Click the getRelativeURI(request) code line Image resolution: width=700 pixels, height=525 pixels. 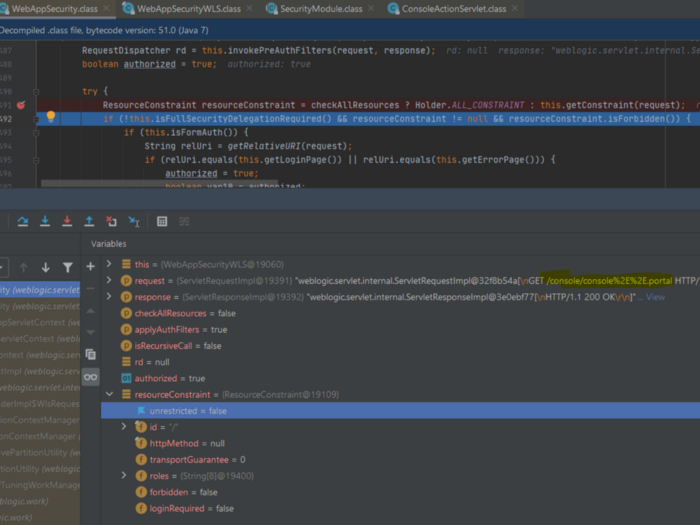pyautogui.click(x=248, y=146)
